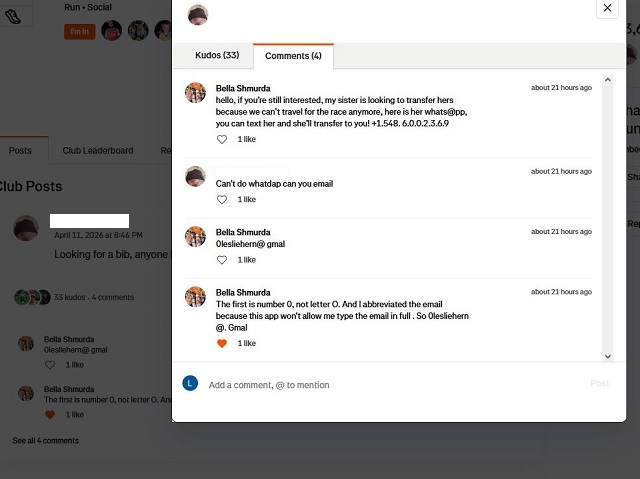Click the 'Club Posts' heading in background

pos(31,186)
